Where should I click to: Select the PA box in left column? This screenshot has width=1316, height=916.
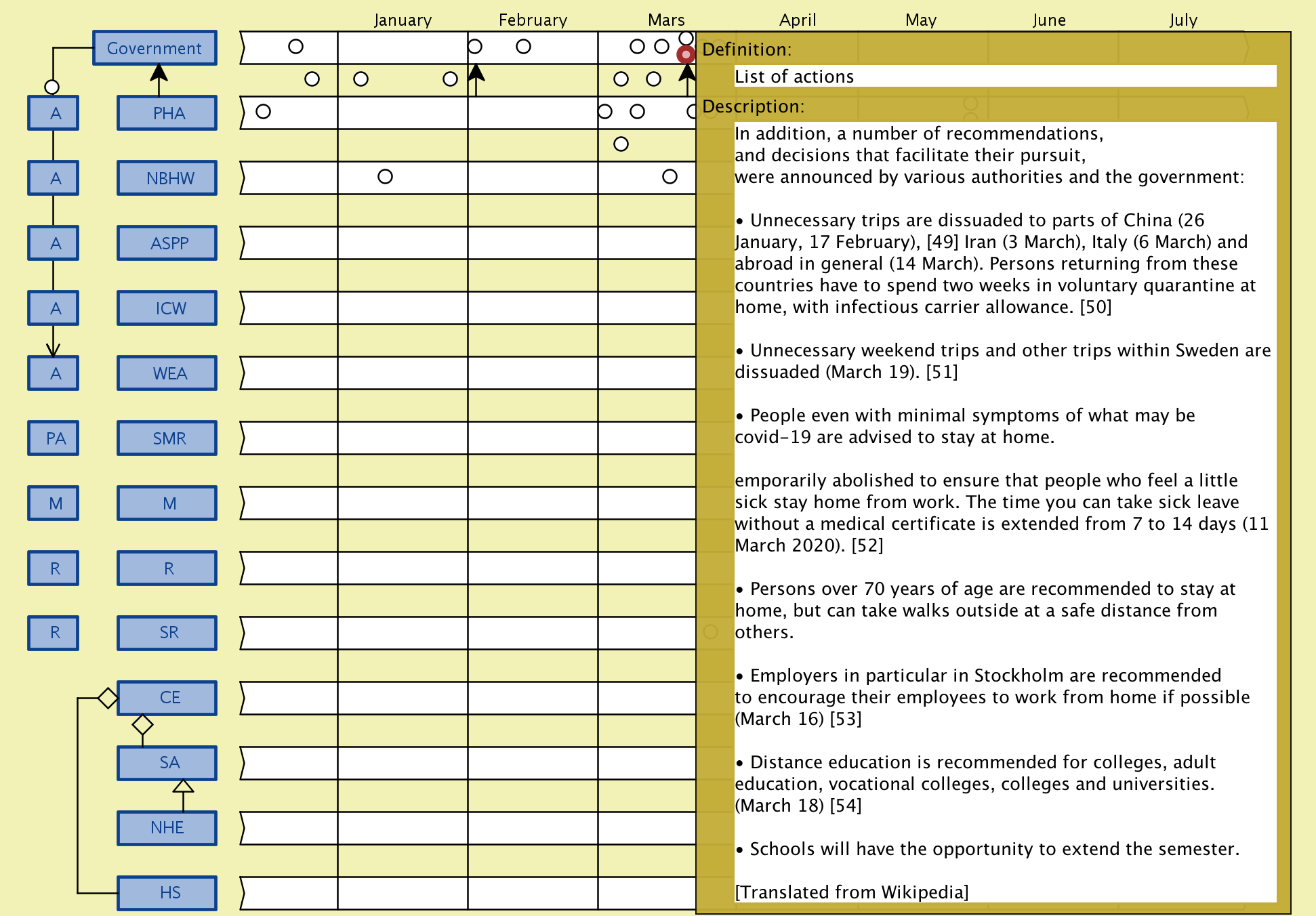pyautogui.click(x=54, y=438)
